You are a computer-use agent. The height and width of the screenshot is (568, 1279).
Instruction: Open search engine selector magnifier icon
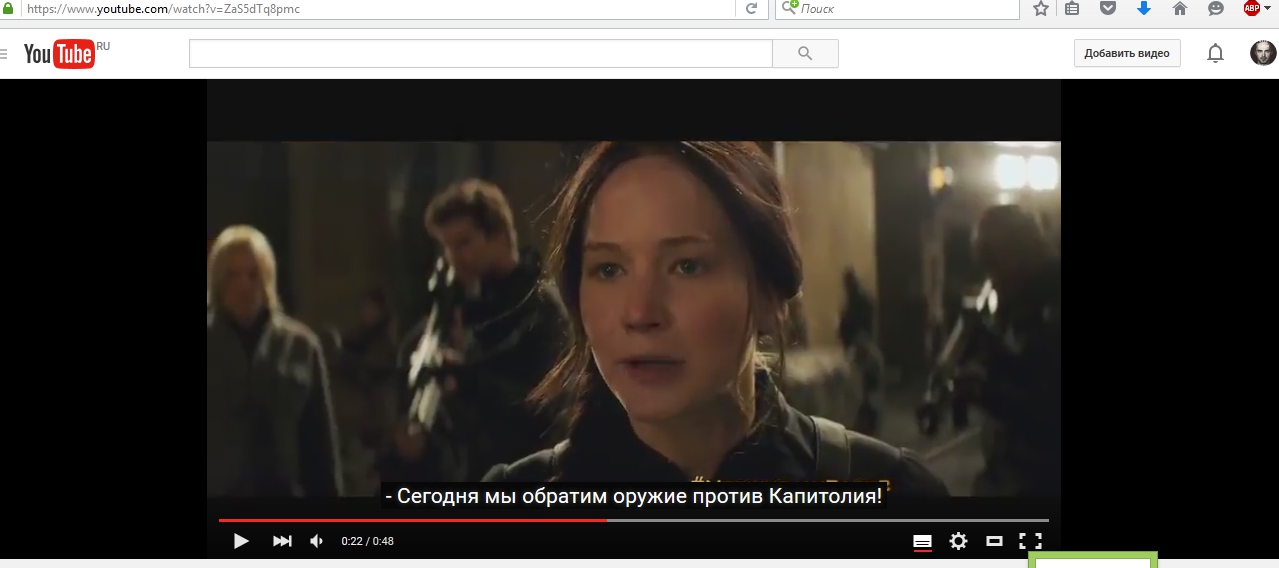(789, 8)
